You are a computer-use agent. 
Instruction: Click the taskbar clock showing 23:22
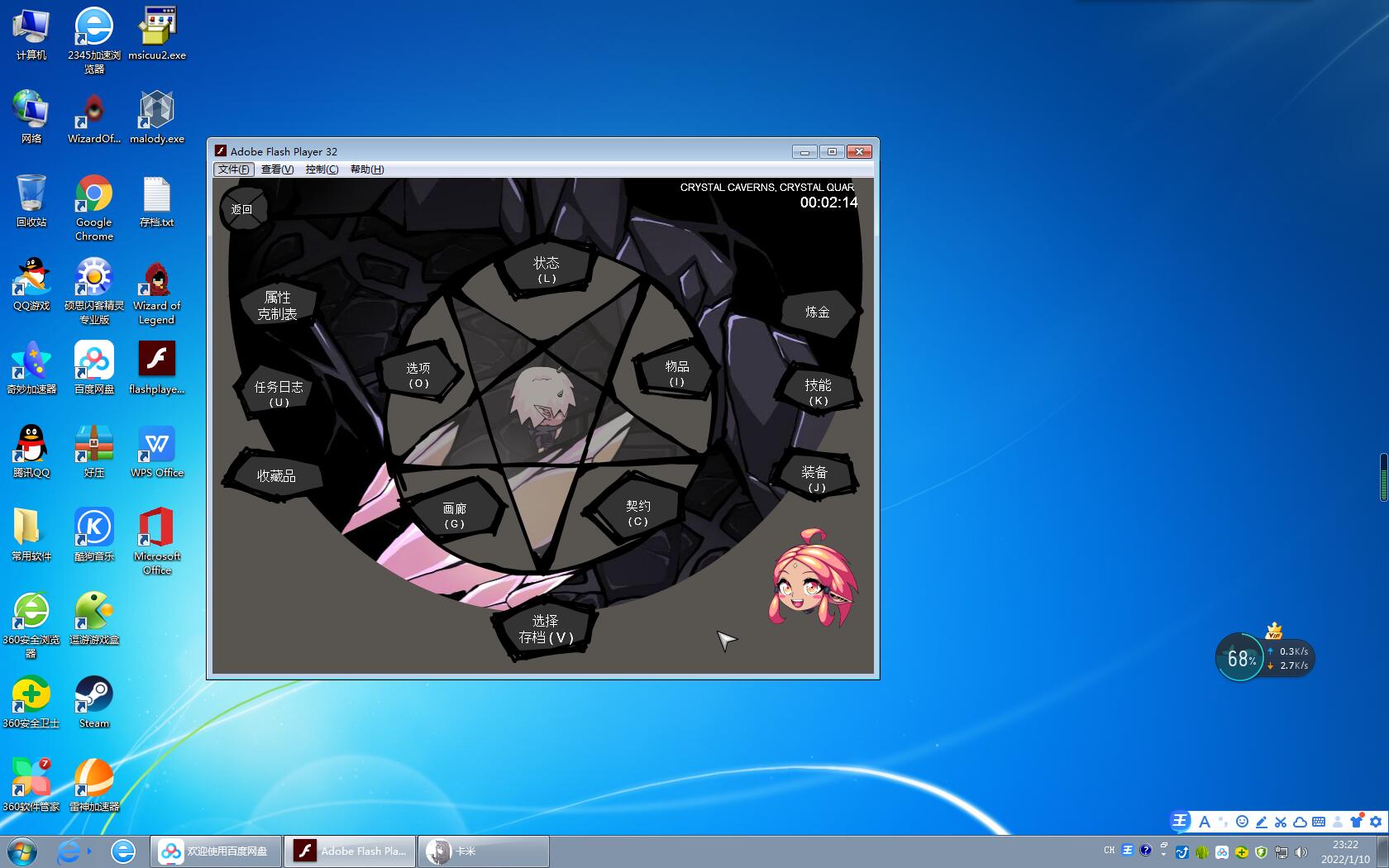(x=1345, y=851)
